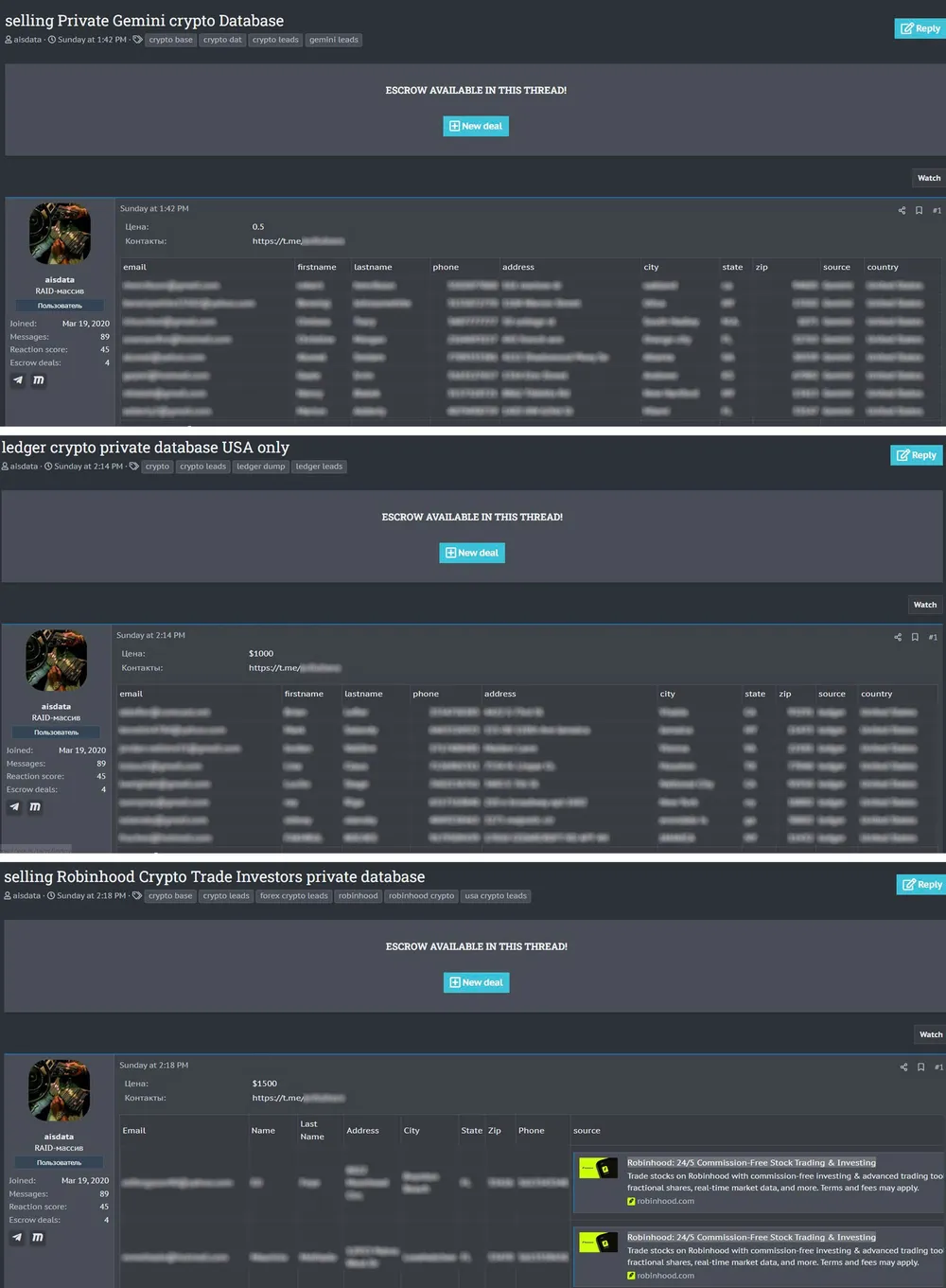This screenshot has height=1288, width=946.
Task: Bookmark the Robinhood database post
Action: pyautogui.click(x=920, y=1067)
